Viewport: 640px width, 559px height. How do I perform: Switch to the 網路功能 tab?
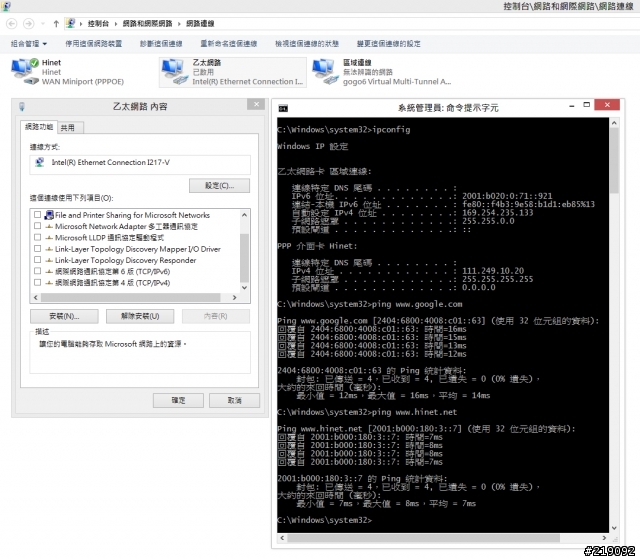pos(39,127)
